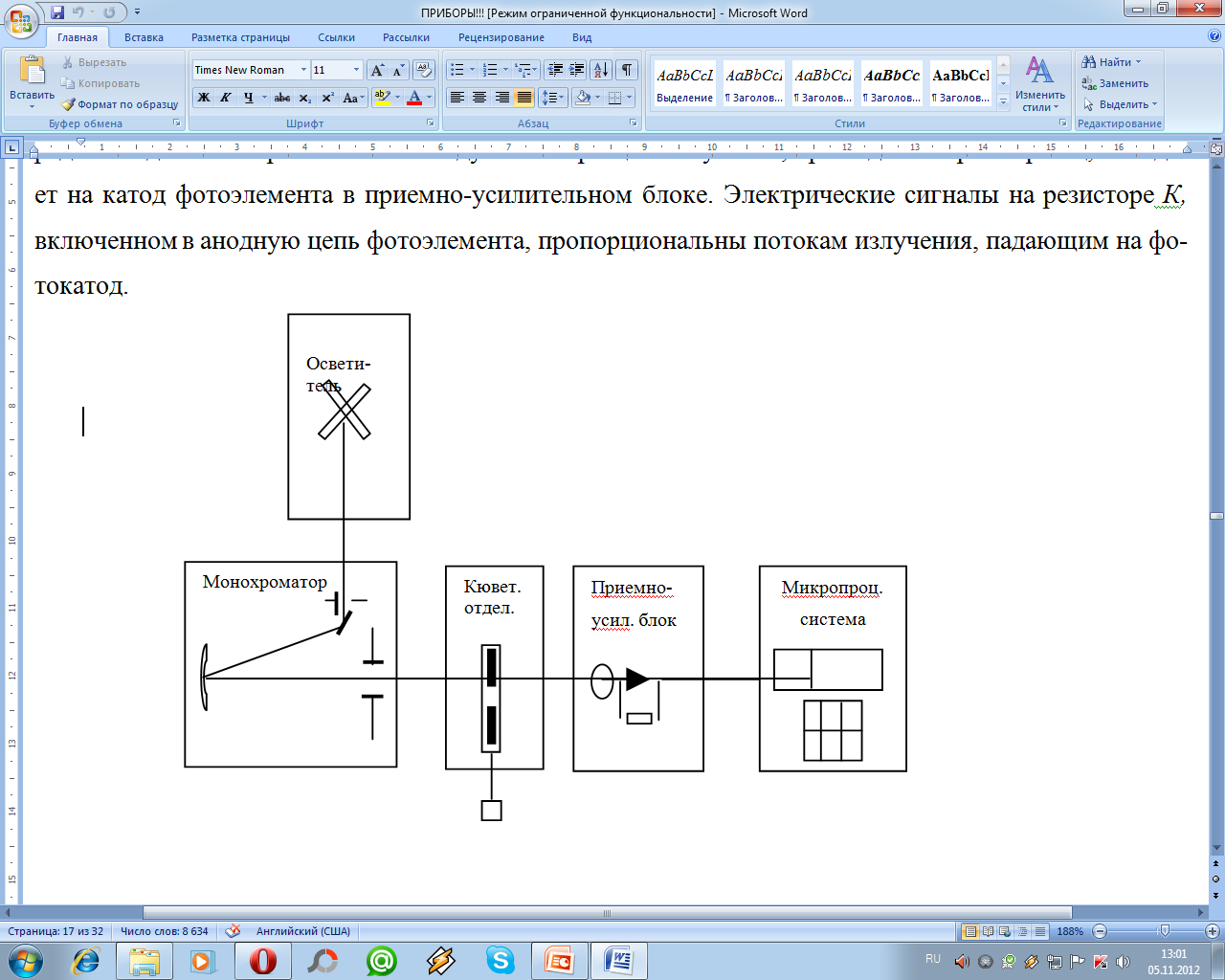The image size is (1225, 980).
Task: Open Change Case (Aa) dropdown
Action: pos(353,98)
